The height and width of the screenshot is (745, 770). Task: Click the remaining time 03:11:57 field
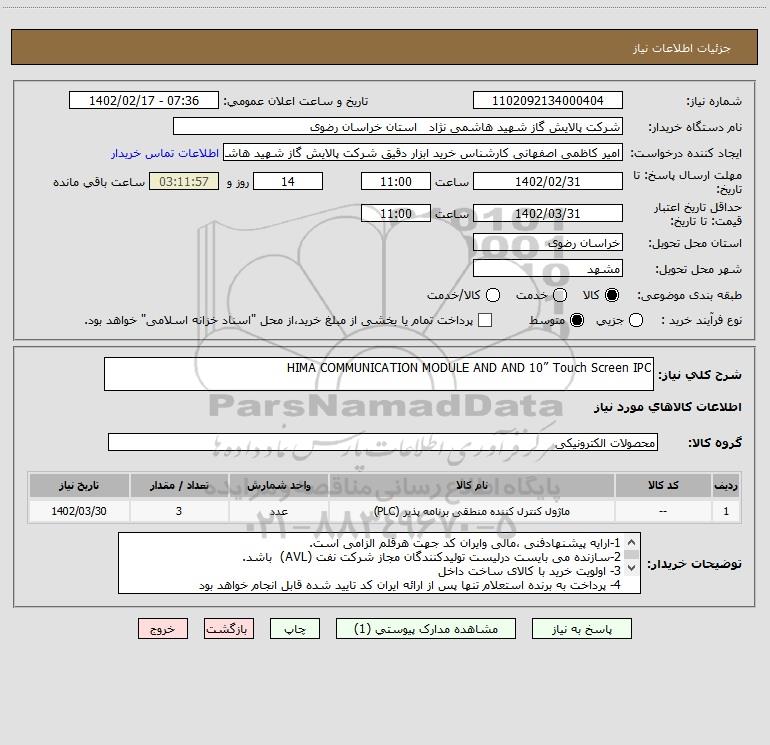pyautogui.click(x=184, y=181)
